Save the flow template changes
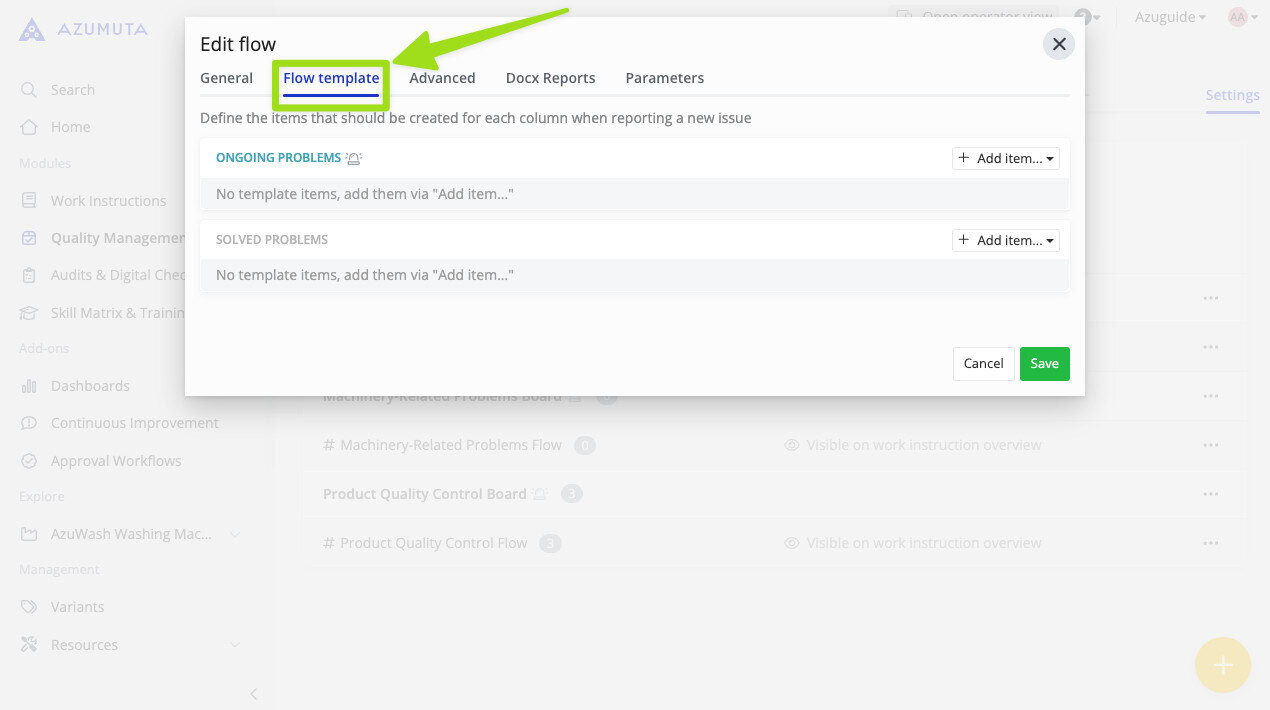The image size is (1270, 710). click(1044, 363)
